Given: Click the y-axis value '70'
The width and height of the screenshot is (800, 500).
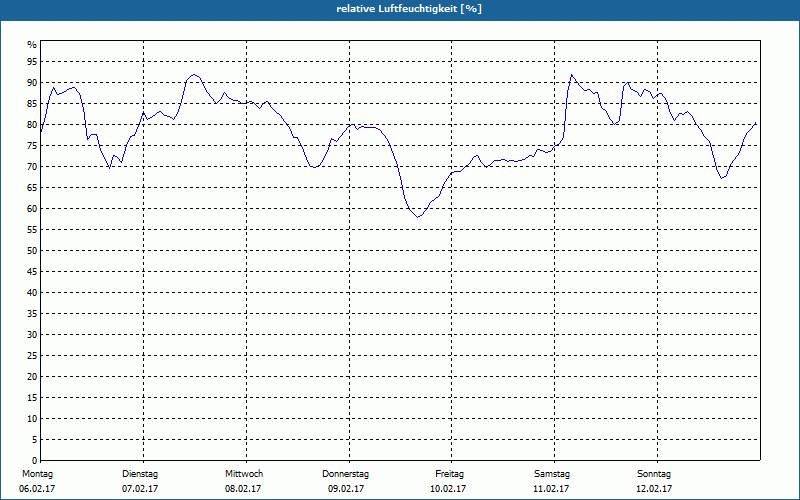Looking at the screenshot, I should 32,167.
